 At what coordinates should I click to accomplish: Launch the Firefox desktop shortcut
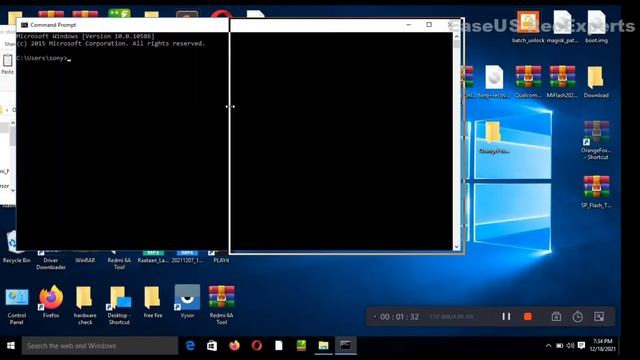[x=51, y=302]
